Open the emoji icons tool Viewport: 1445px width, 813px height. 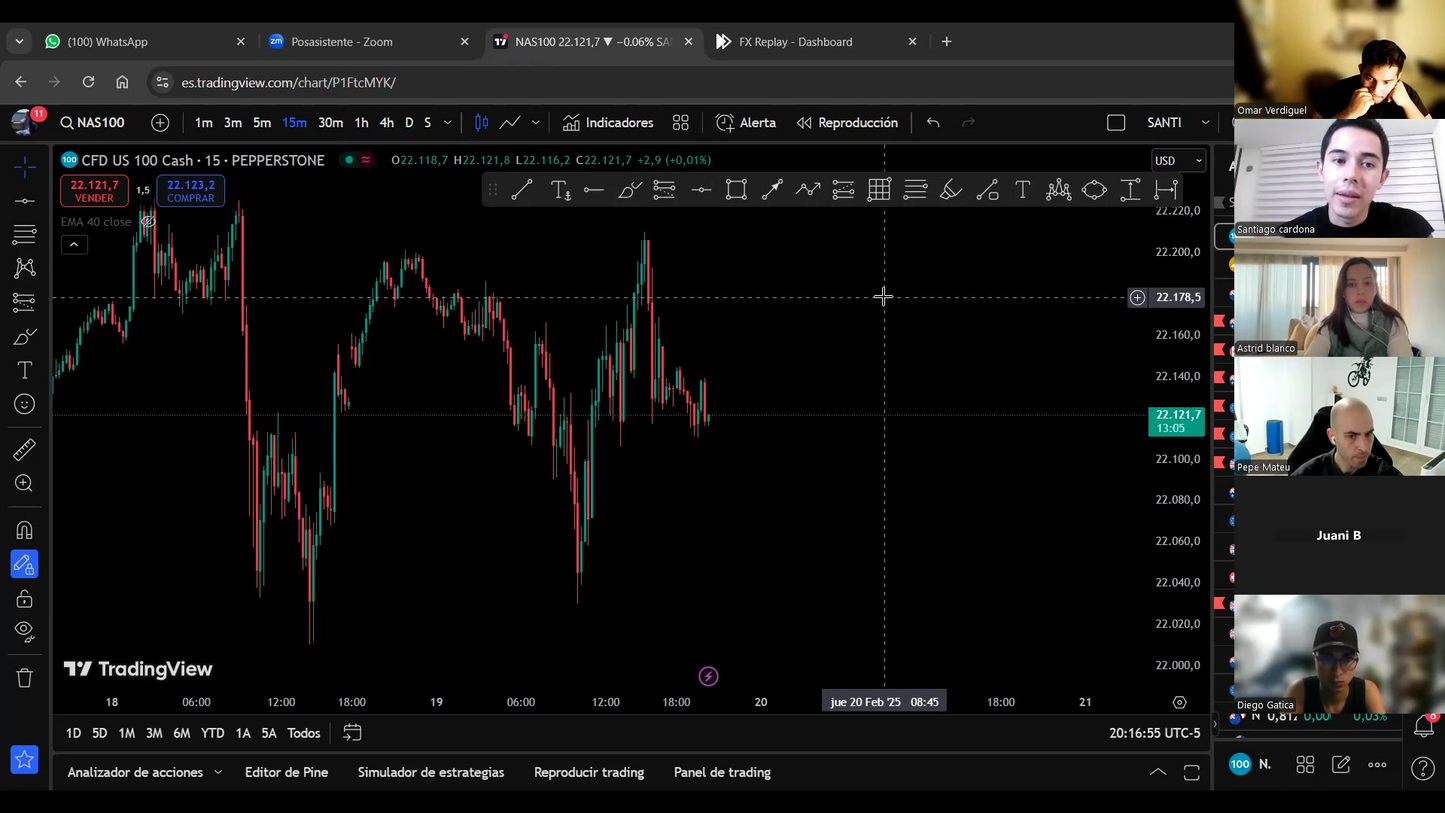(x=25, y=404)
